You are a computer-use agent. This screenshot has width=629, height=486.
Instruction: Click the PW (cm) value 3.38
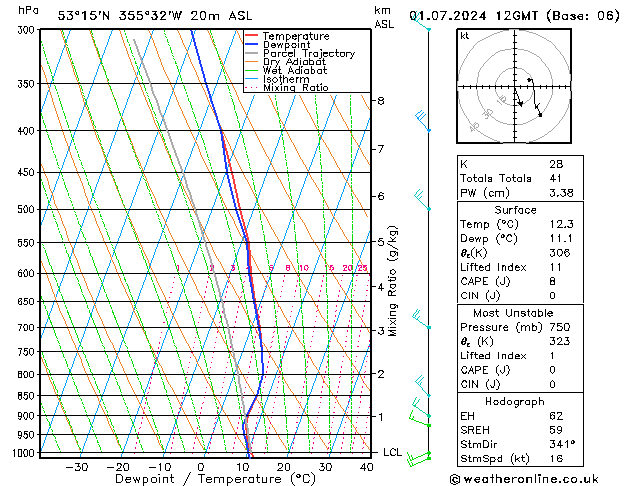pos(561,193)
